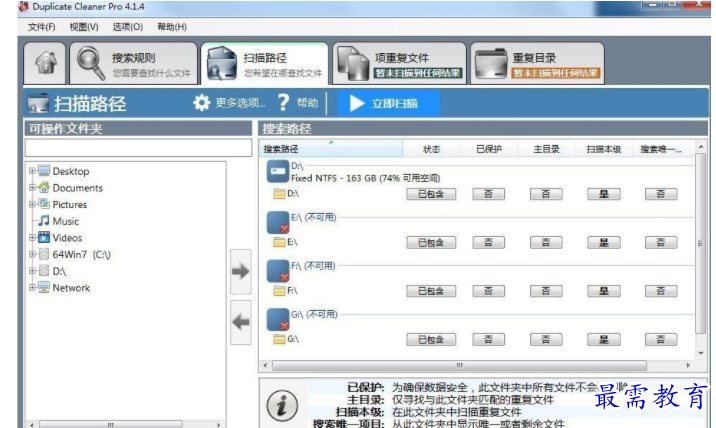Viewport: 716px width, 428px height.
Task: Toggle 已保护 value for G:\ row
Action: (x=489, y=339)
